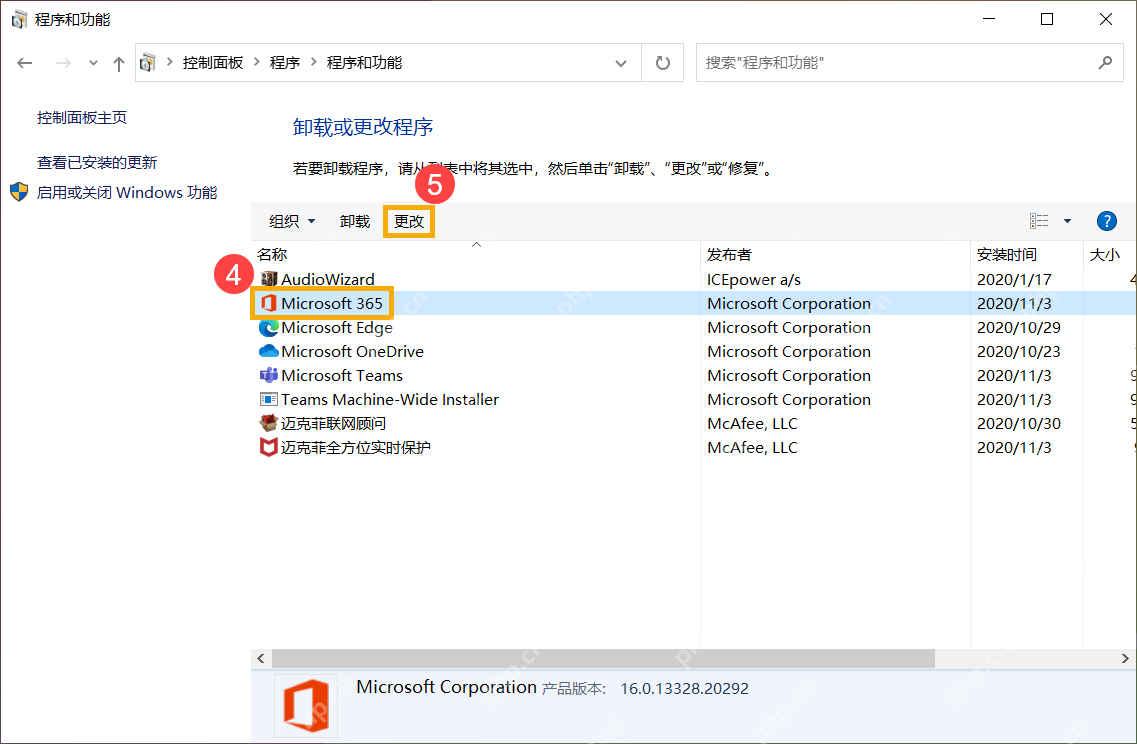The height and width of the screenshot is (744, 1137).
Task: Click the horizontal scrollbar left arrow
Action: coord(261,658)
